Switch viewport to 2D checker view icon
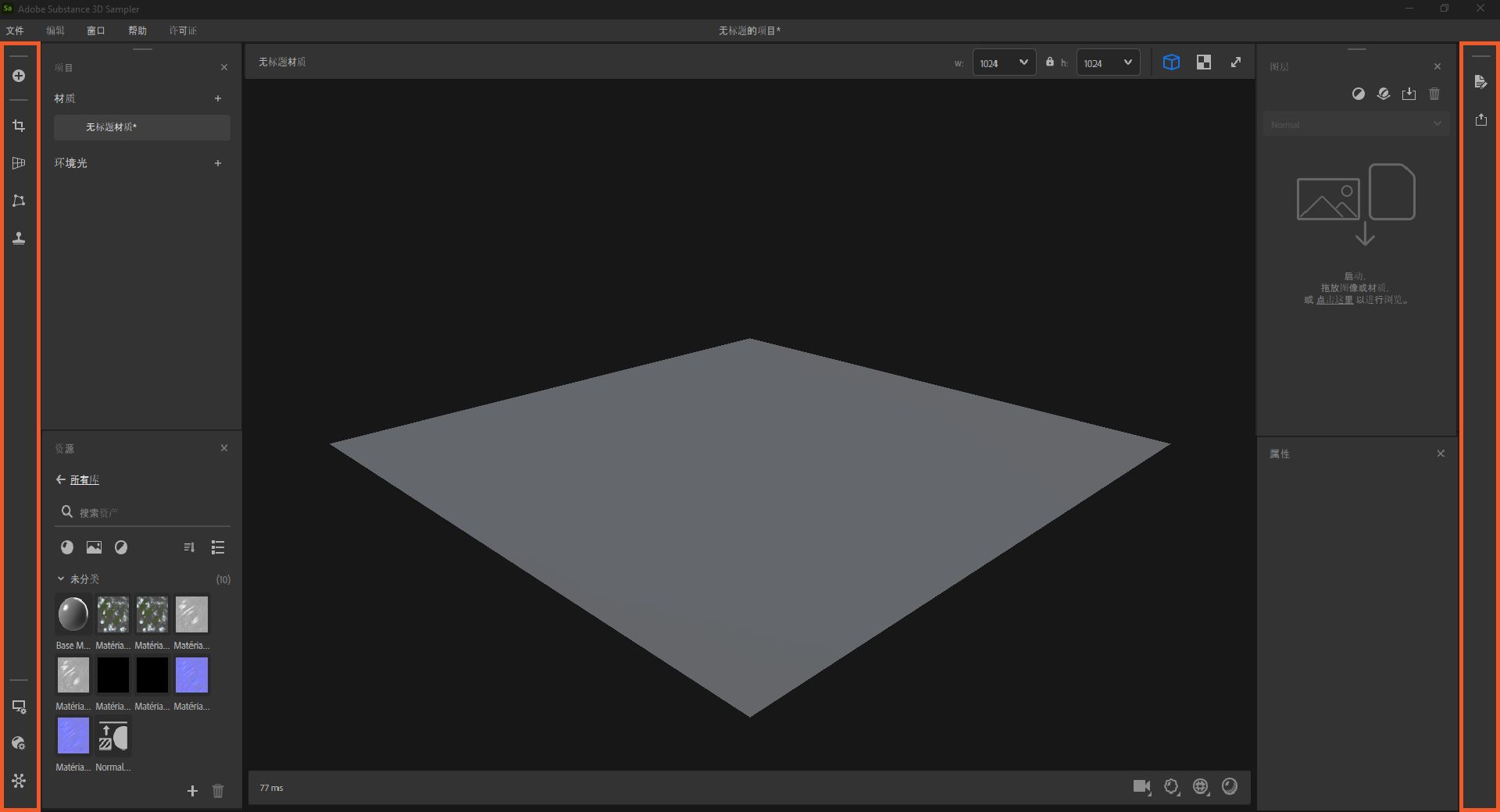 [1204, 62]
